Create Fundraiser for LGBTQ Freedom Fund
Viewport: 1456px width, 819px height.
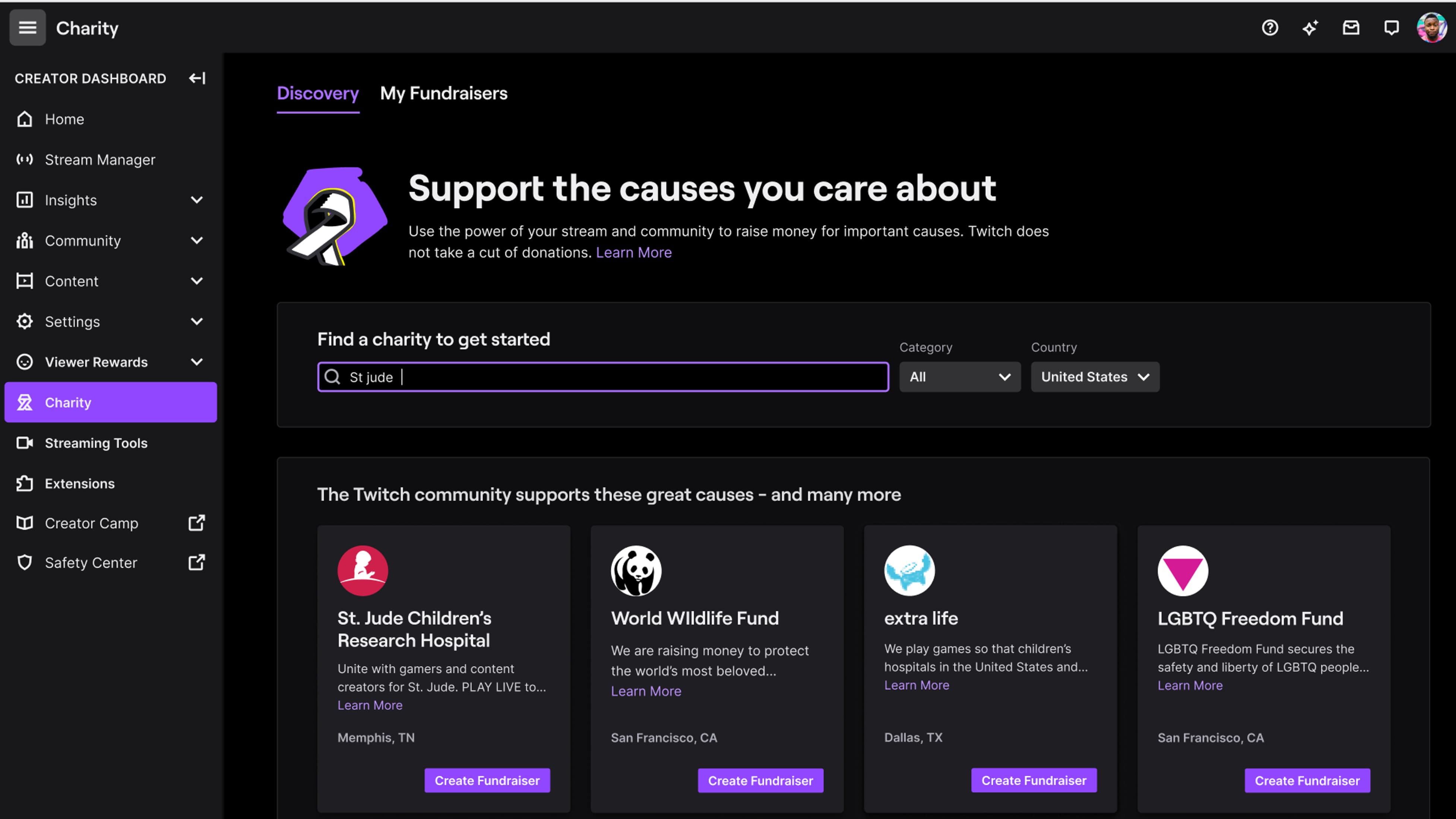1307,781
